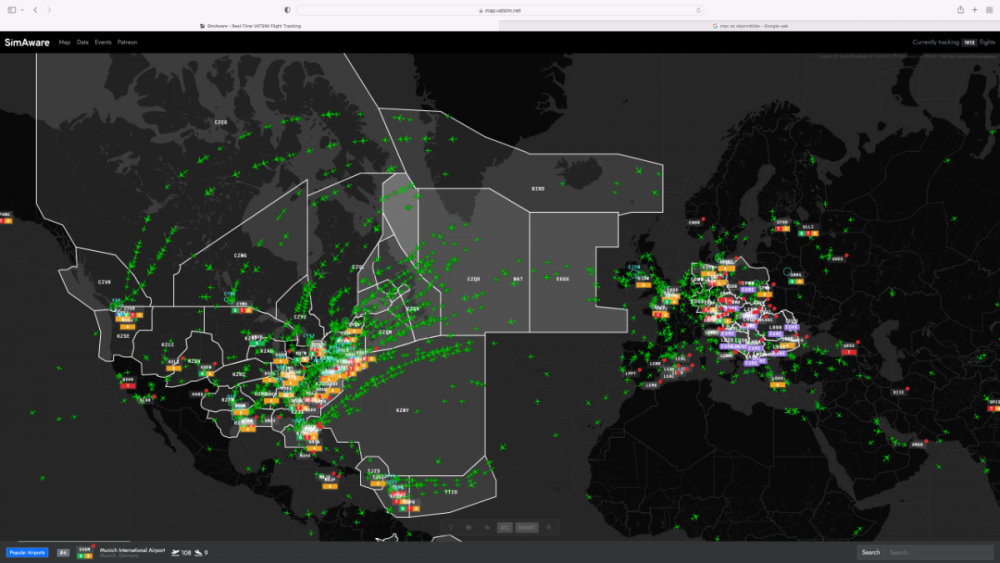Open the Data menu
The height and width of the screenshot is (563, 1000).
(x=82, y=42)
